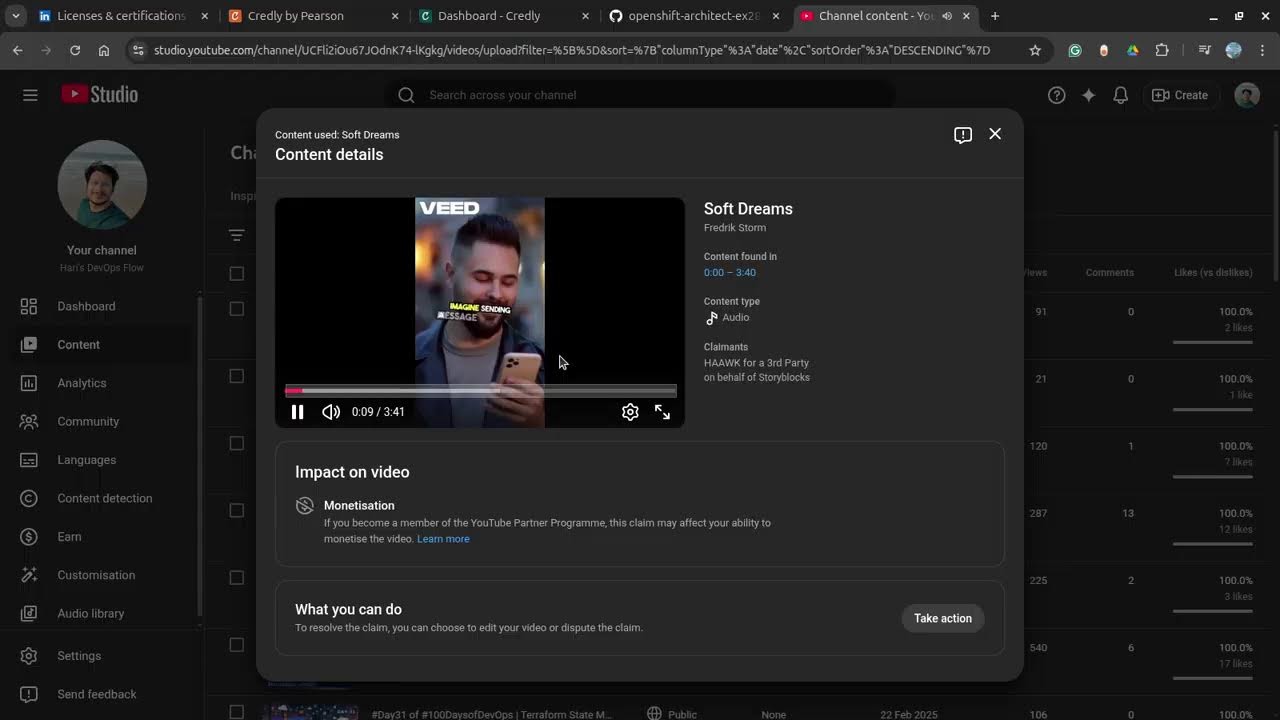Bookmark this page with the star icon
This screenshot has width=1280, height=720.
1035,50
